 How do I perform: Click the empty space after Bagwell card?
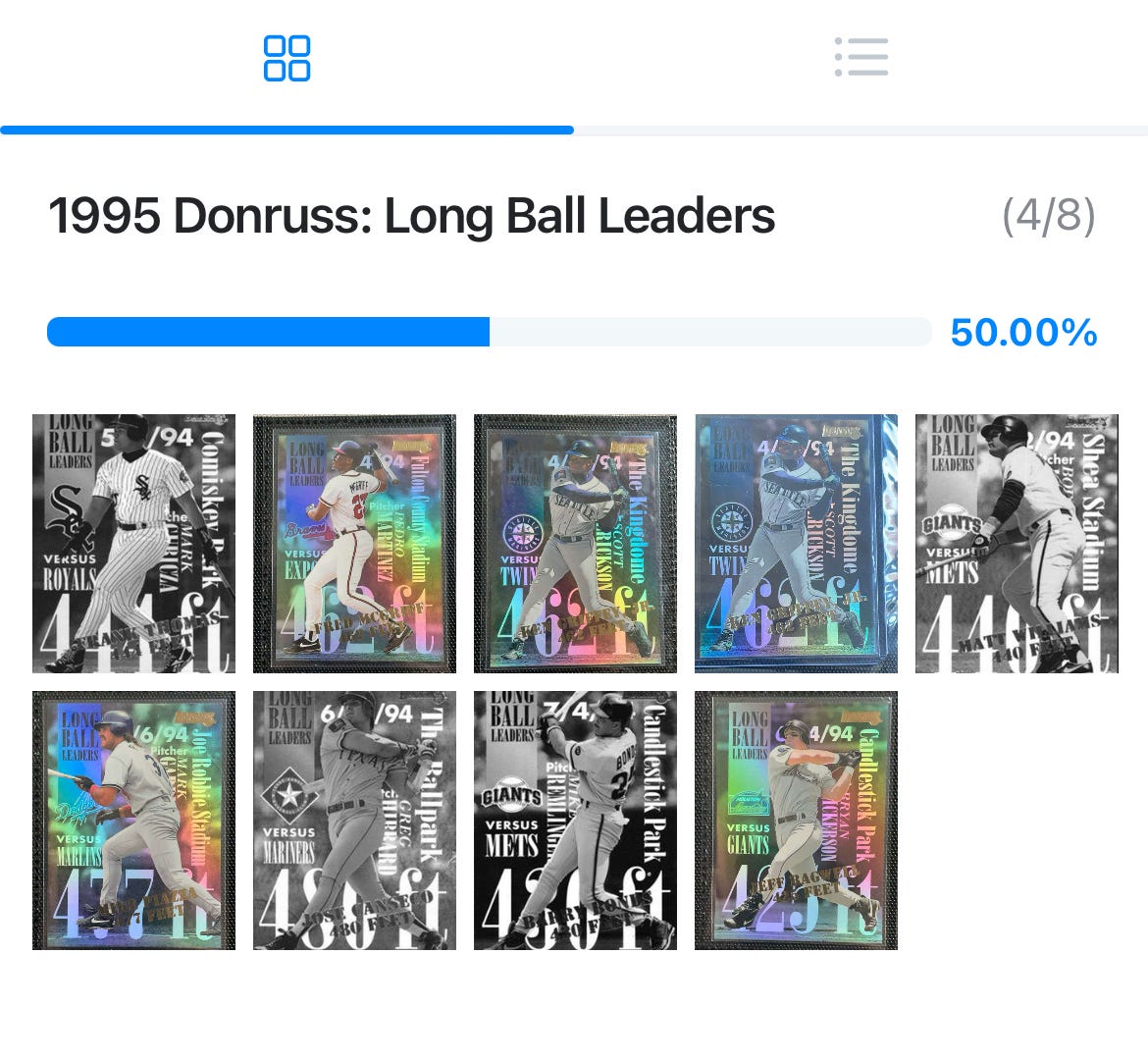click(1017, 821)
